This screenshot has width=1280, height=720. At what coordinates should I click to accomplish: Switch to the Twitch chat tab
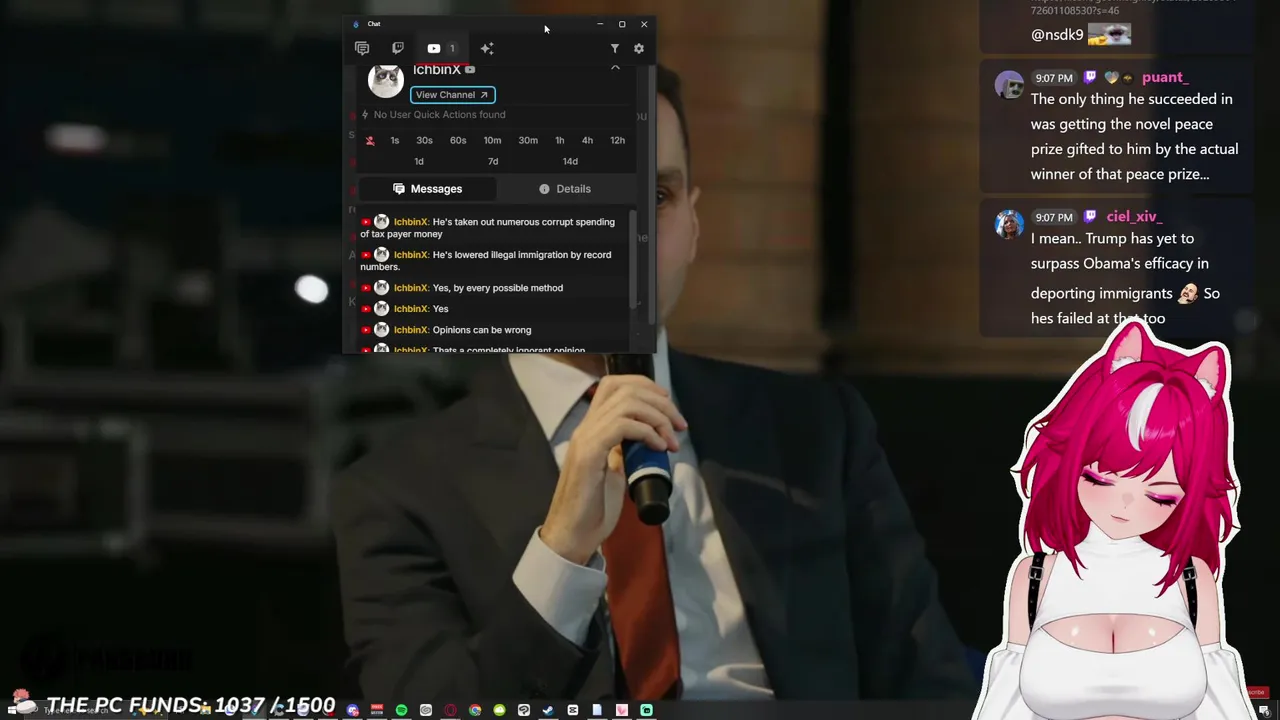coord(398,48)
